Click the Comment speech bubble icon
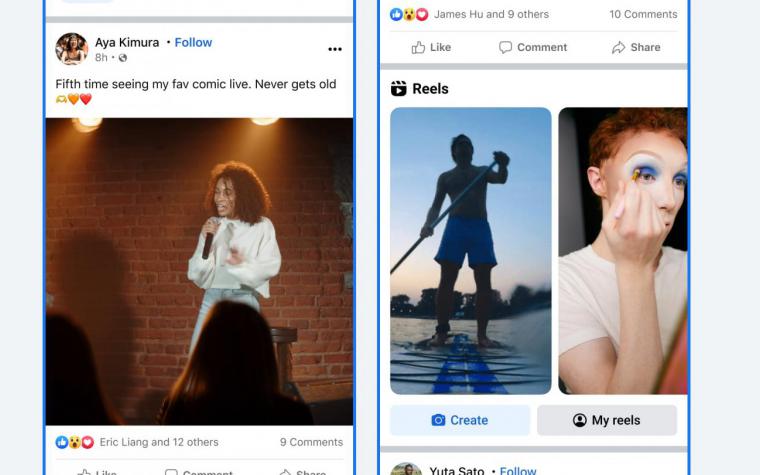Viewport: 760px width, 475px height. click(505, 48)
